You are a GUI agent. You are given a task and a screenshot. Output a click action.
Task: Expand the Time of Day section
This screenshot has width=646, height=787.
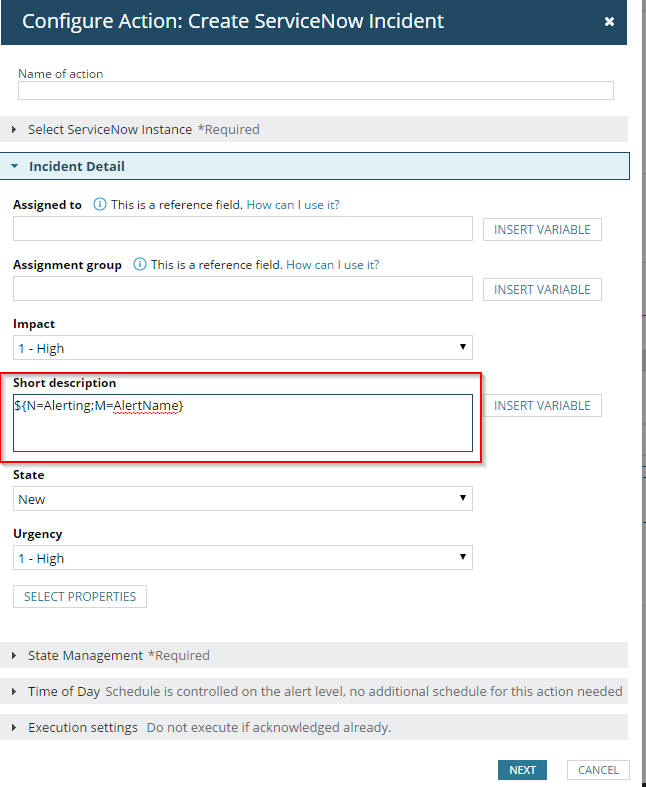(64, 691)
